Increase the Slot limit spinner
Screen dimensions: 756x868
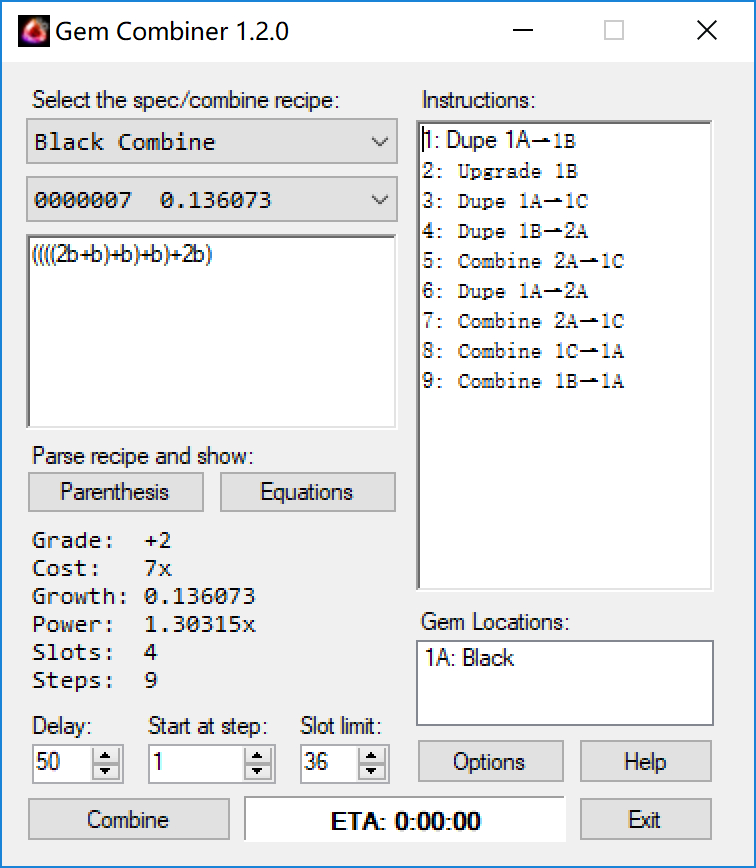[372, 755]
